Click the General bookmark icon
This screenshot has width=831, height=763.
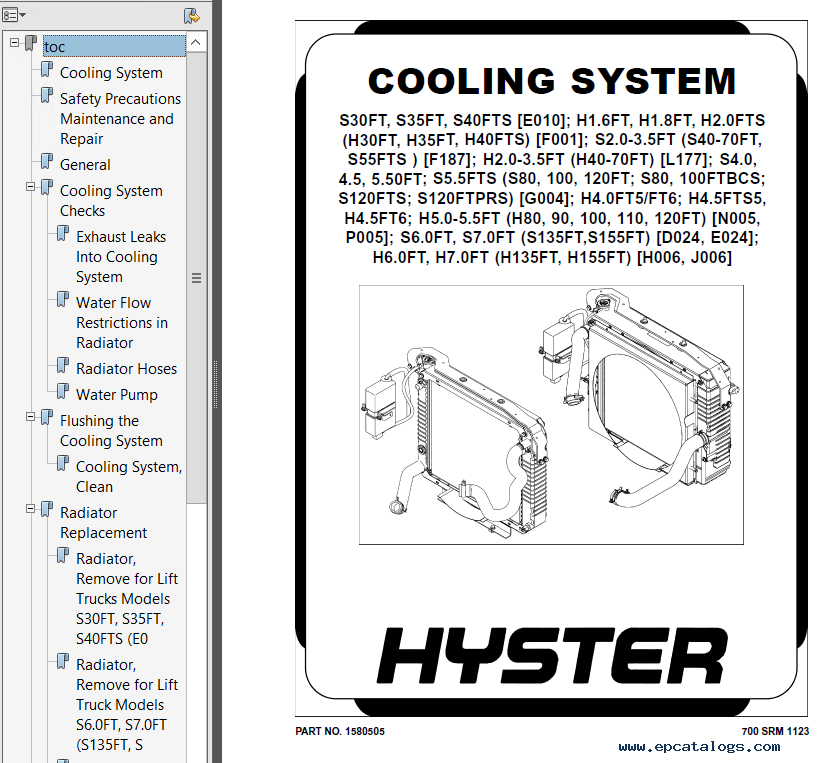point(47,161)
